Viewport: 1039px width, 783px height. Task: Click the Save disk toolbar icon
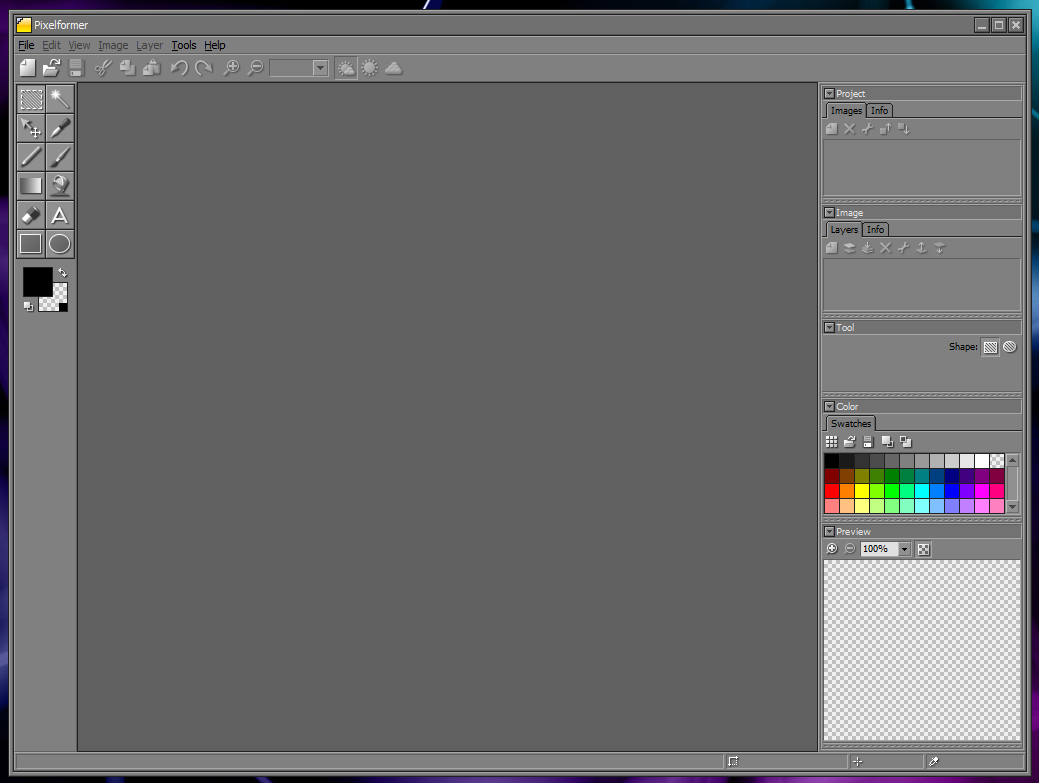coord(76,68)
